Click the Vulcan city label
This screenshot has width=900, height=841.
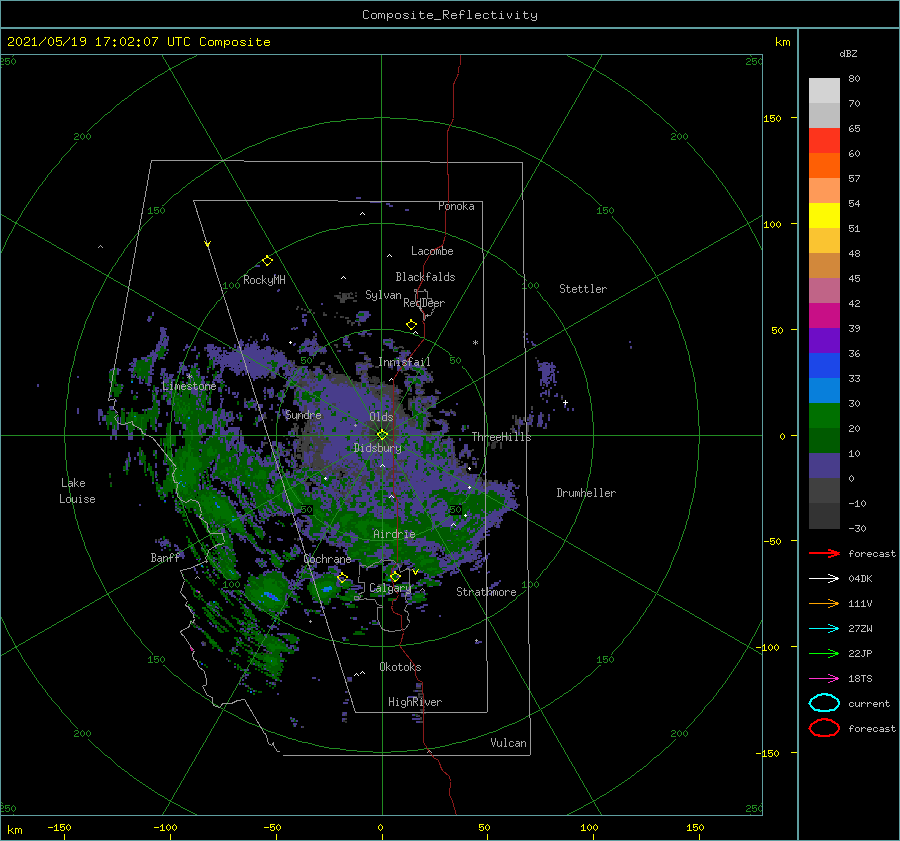[509, 743]
